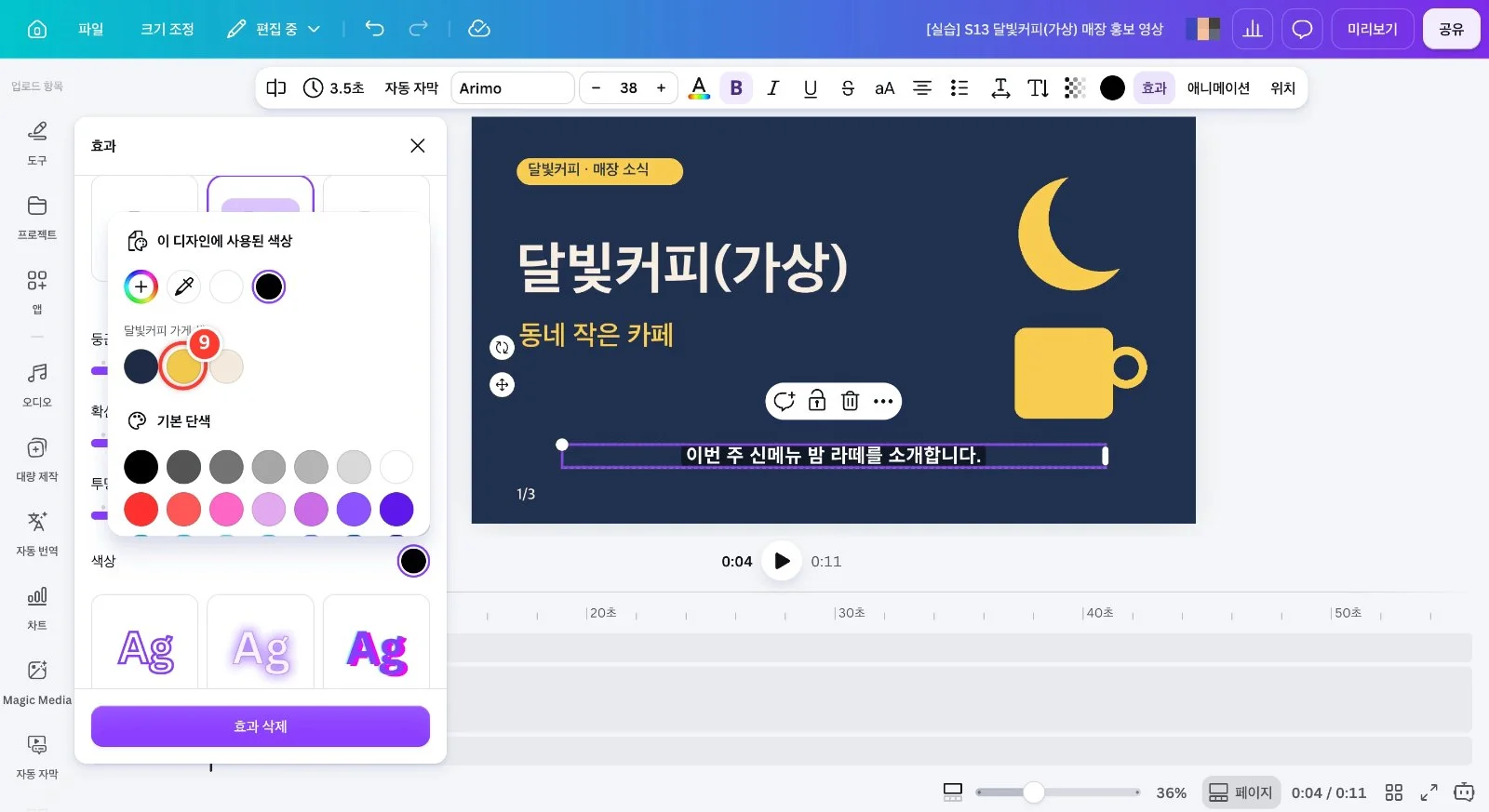Lock the selected element
This screenshot has height=812, width=1489.
coord(816,401)
